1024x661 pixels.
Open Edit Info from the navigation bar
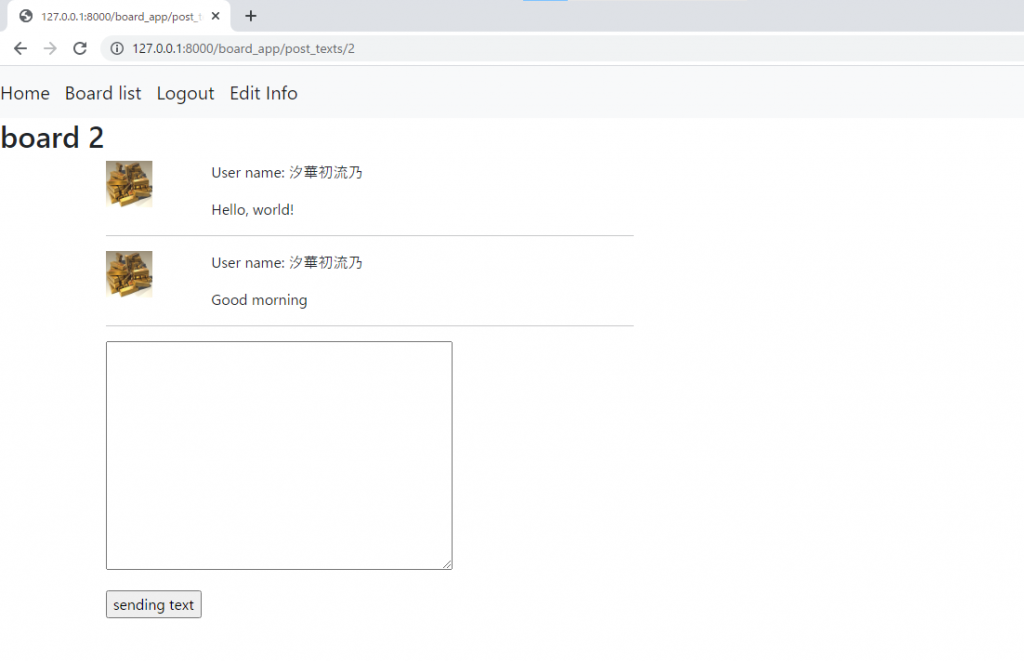tap(263, 93)
